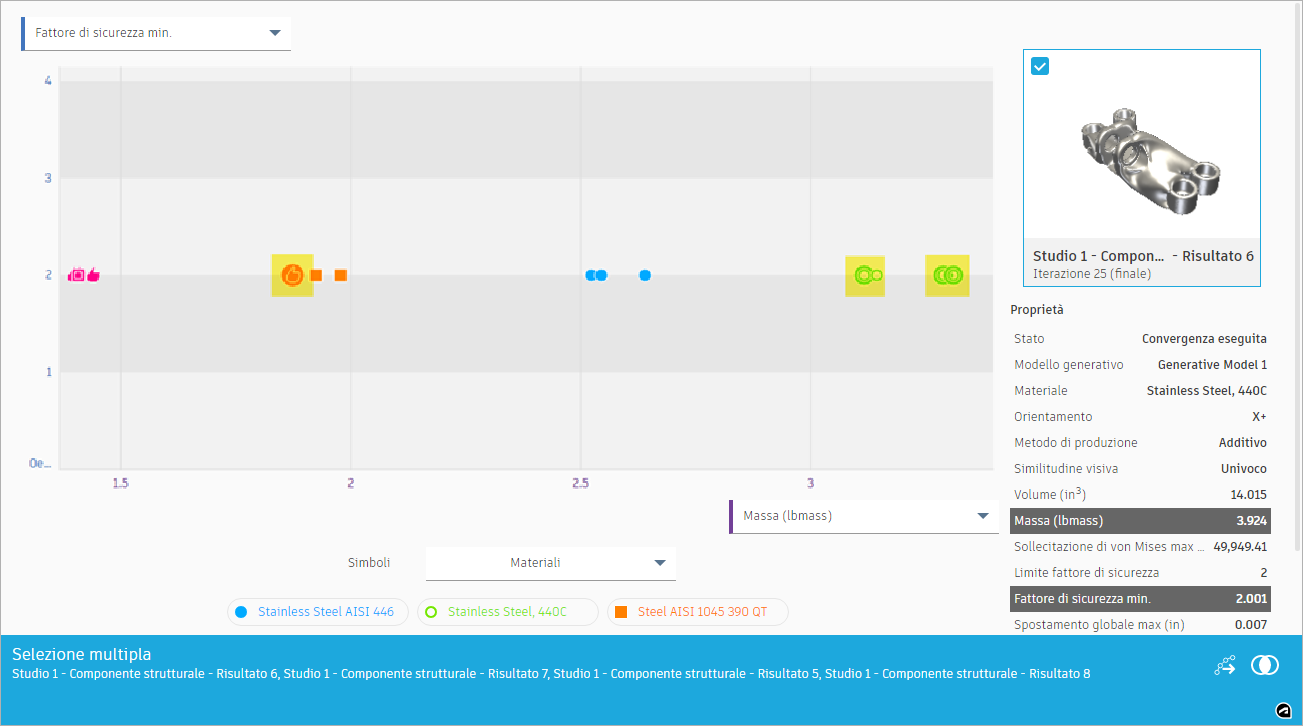Select the orange thumbs-up marker on the chart

pos(291,276)
